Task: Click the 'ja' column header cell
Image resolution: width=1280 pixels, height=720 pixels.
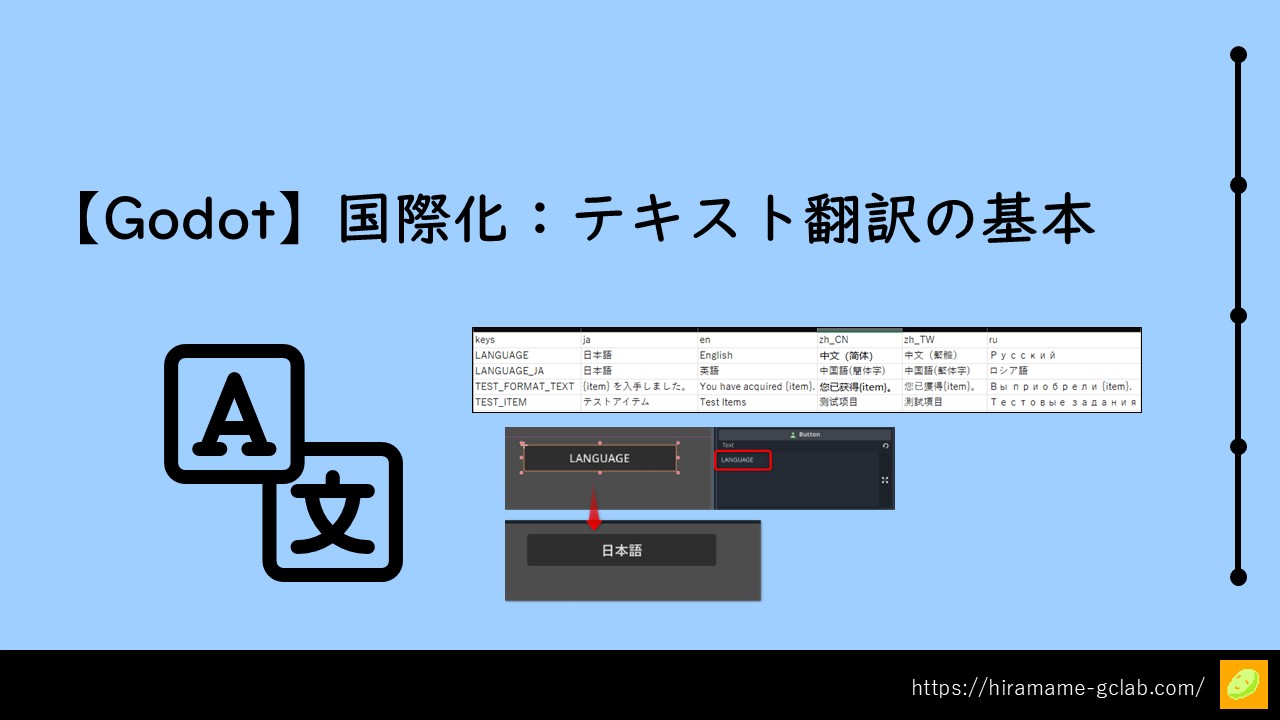Action: point(638,340)
